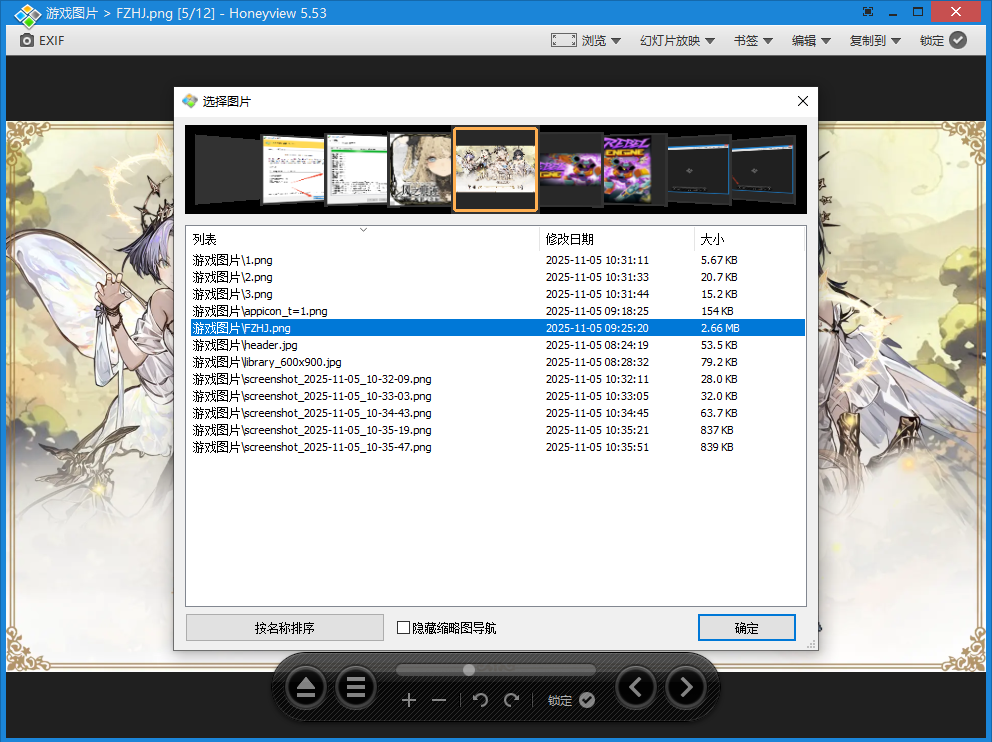
Task: Go to previous image arrow
Action: point(636,687)
